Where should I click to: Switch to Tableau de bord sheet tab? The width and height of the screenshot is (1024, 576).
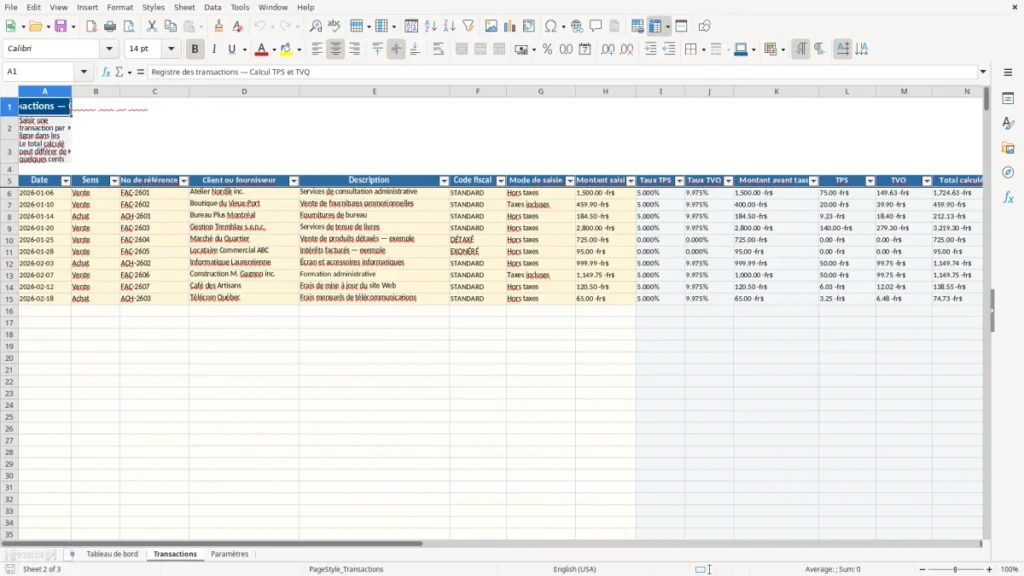[x=112, y=554]
